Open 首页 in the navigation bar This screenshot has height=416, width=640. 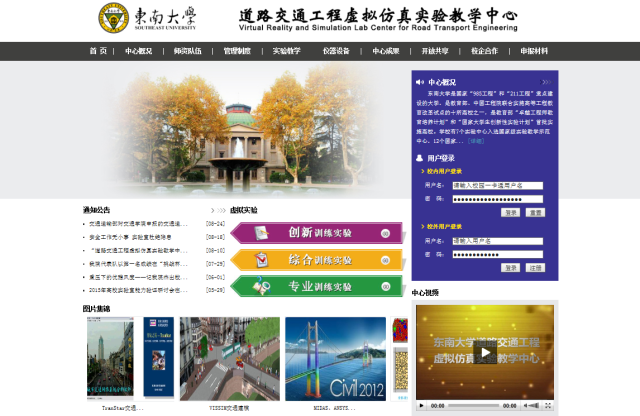(98, 51)
